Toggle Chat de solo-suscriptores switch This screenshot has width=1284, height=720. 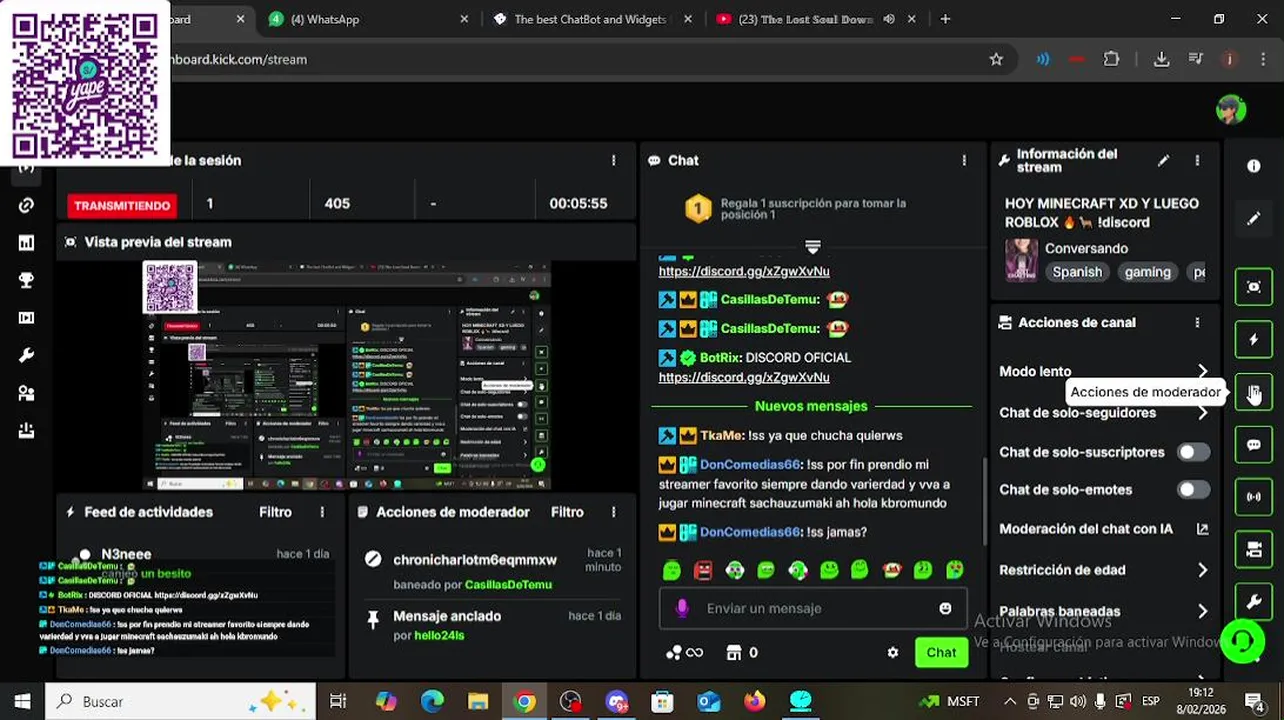tap(1193, 452)
